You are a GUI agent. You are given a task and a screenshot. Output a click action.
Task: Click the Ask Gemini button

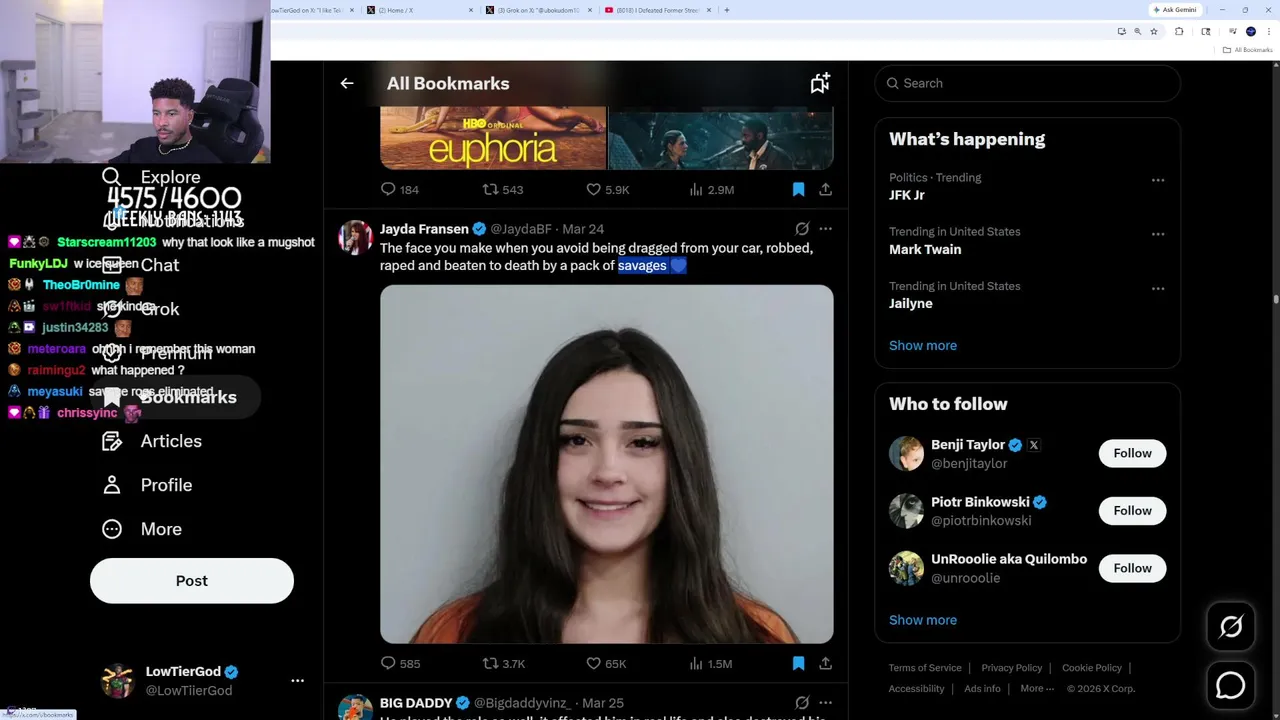pyautogui.click(x=1174, y=10)
